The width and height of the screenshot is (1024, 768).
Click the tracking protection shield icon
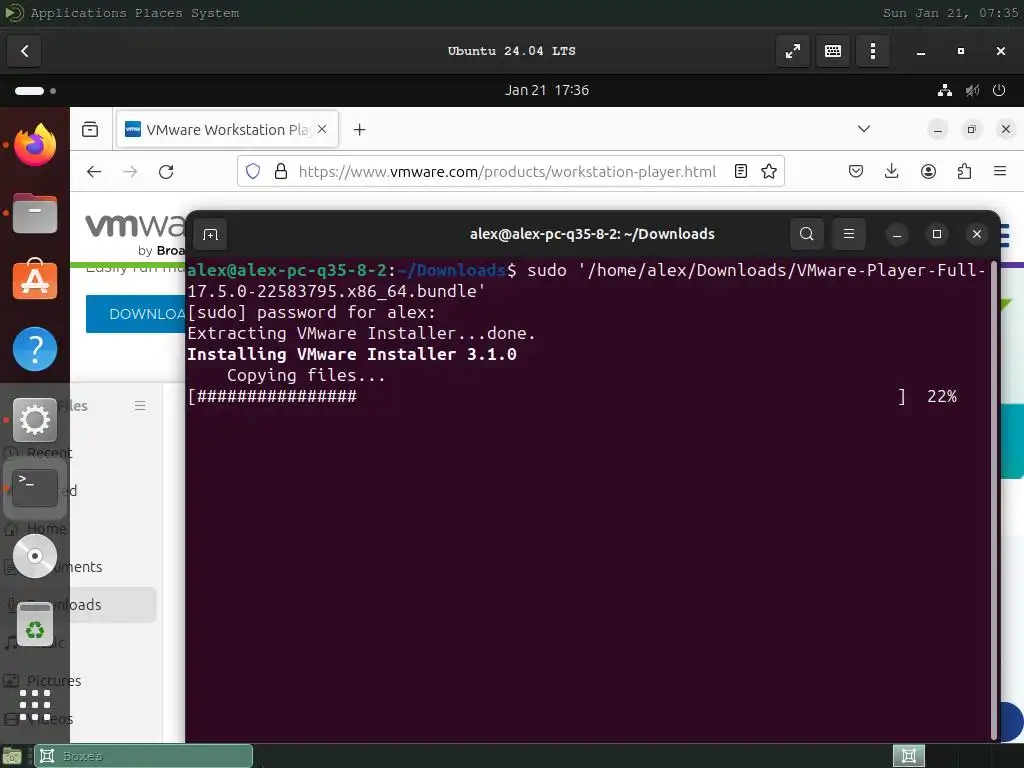pos(253,171)
